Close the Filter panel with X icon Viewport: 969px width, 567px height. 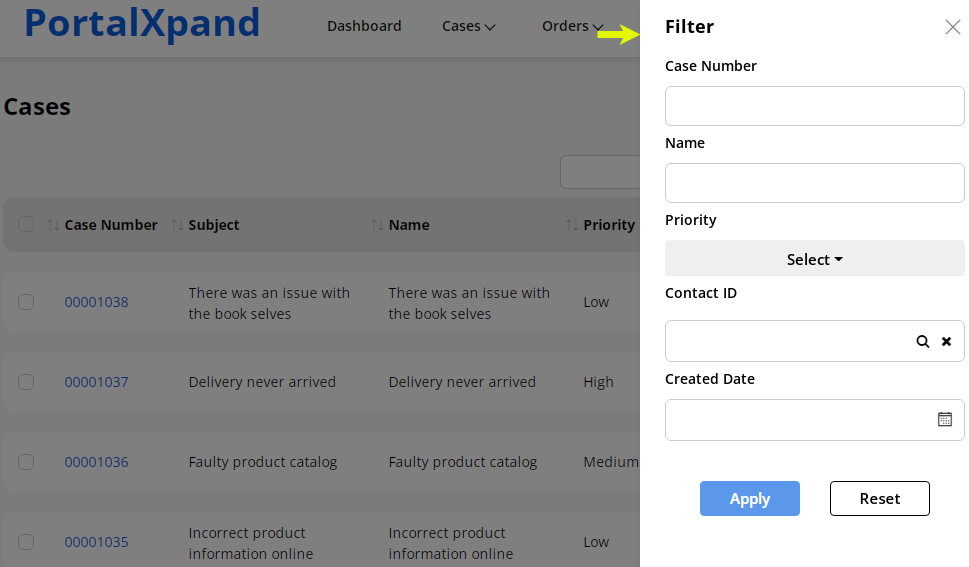pyautogui.click(x=952, y=27)
